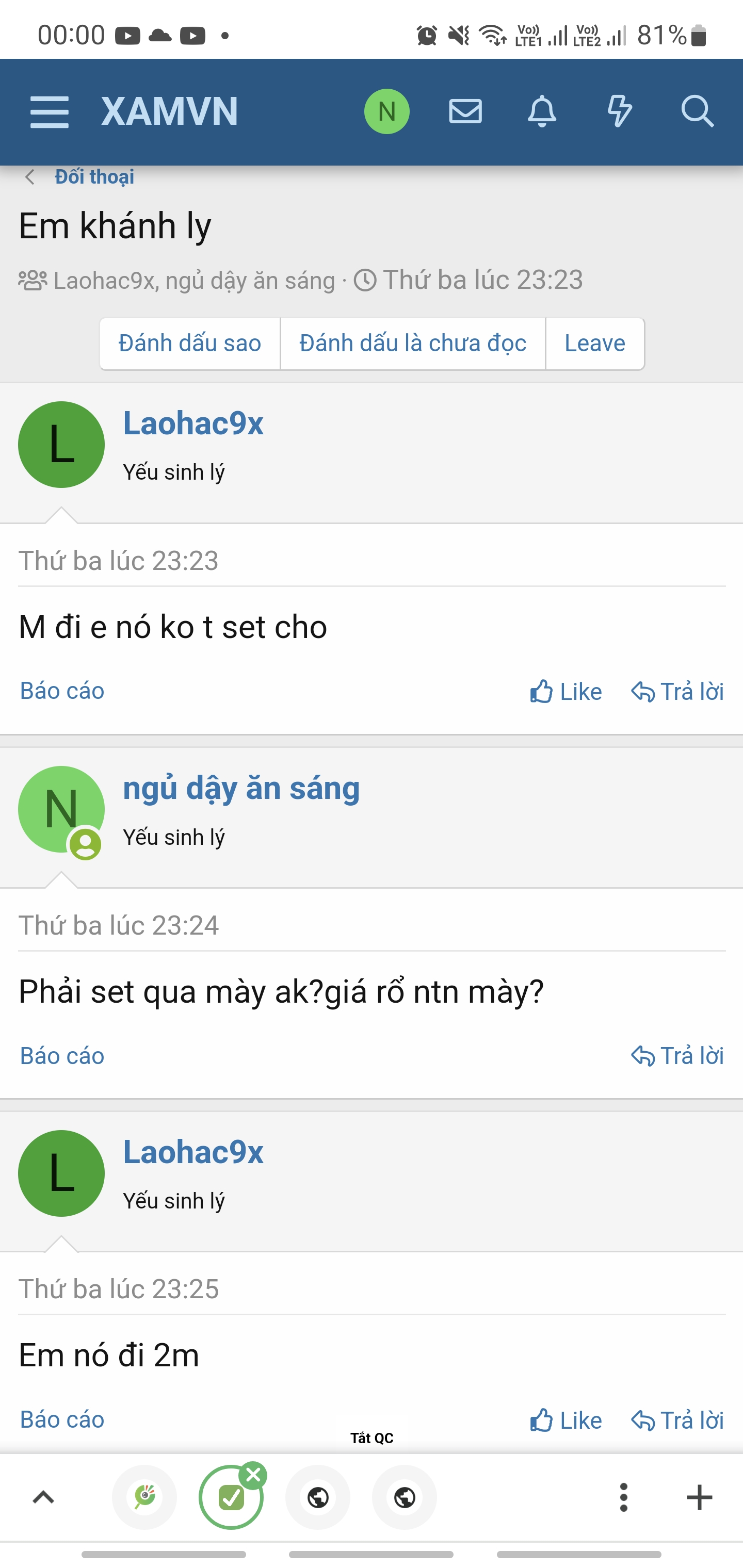Viewport: 743px width, 1568px height.
Task: Like the message 'M đi e nó ko t set cho'
Action: pyautogui.click(x=566, y=692)
